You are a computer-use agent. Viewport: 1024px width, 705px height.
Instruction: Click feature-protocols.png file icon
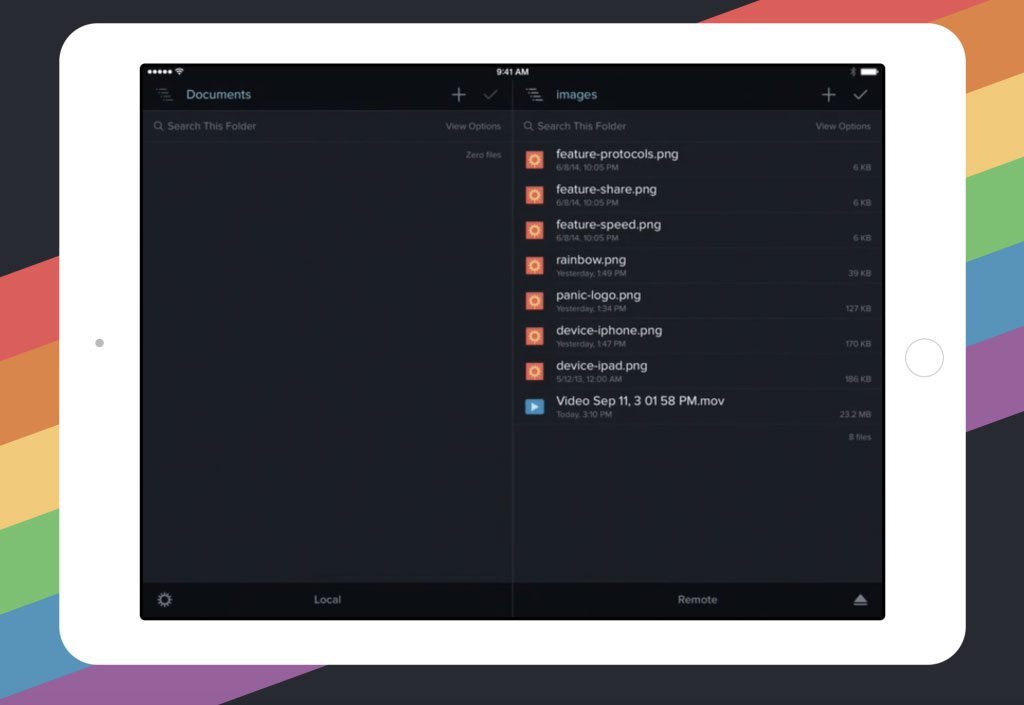click(x=534, y=160)
